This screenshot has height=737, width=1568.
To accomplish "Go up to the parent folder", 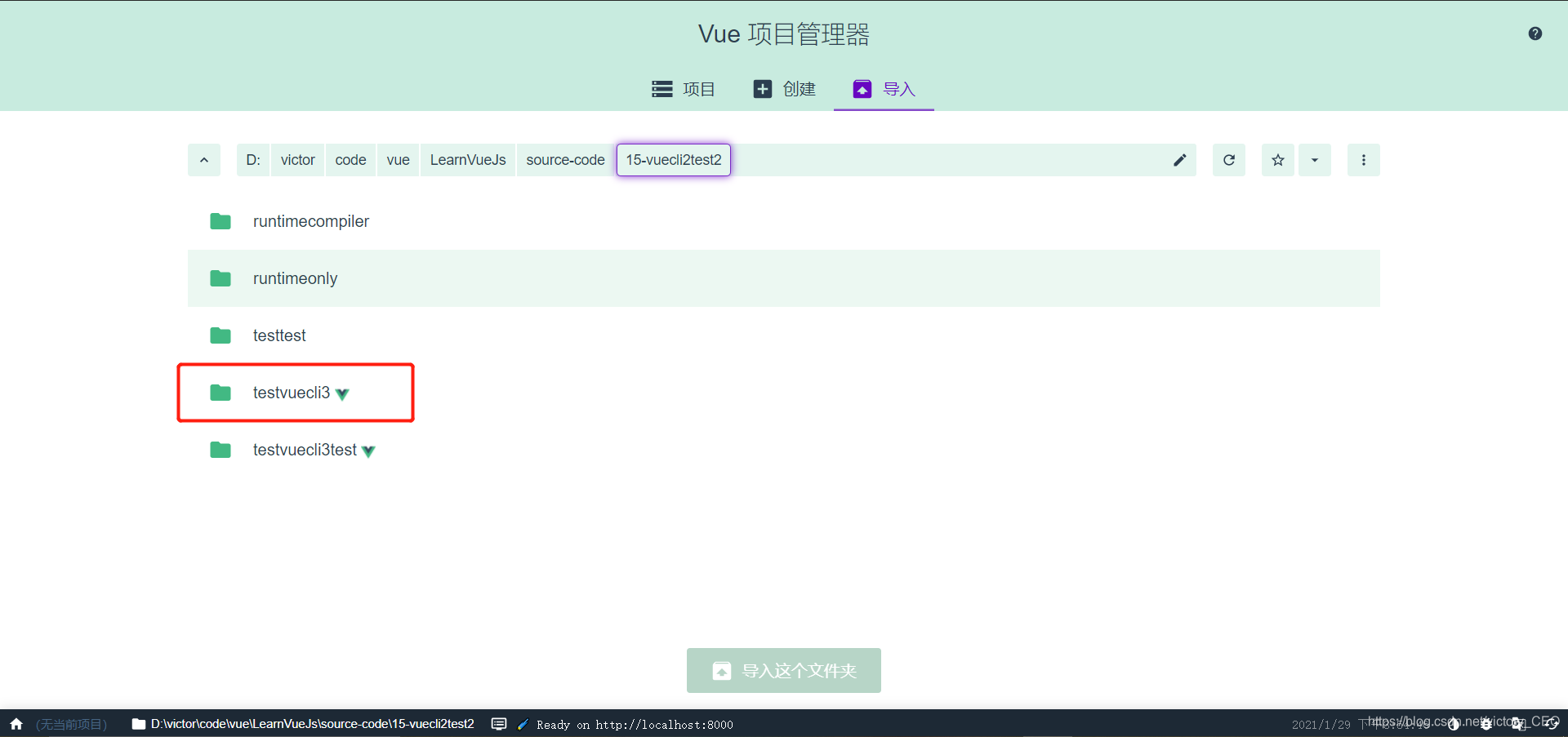I will pos(204,160).
